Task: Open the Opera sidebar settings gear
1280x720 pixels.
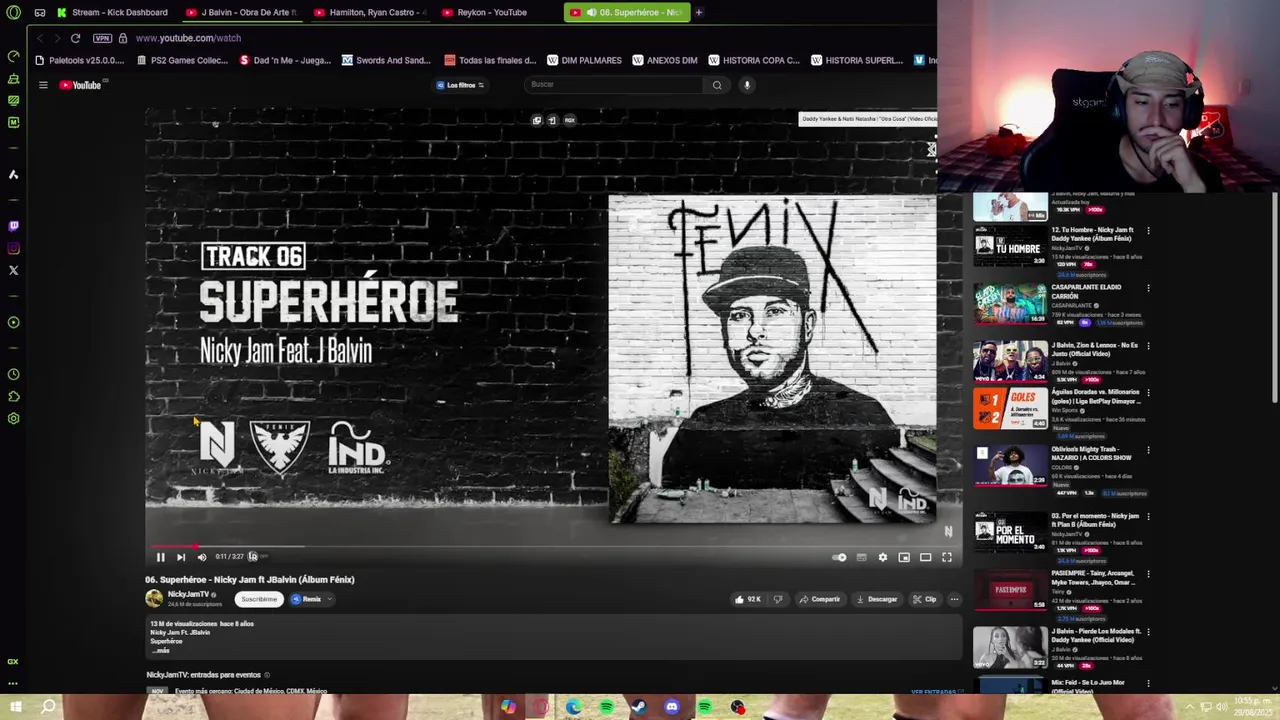Action: pos(13,418)
